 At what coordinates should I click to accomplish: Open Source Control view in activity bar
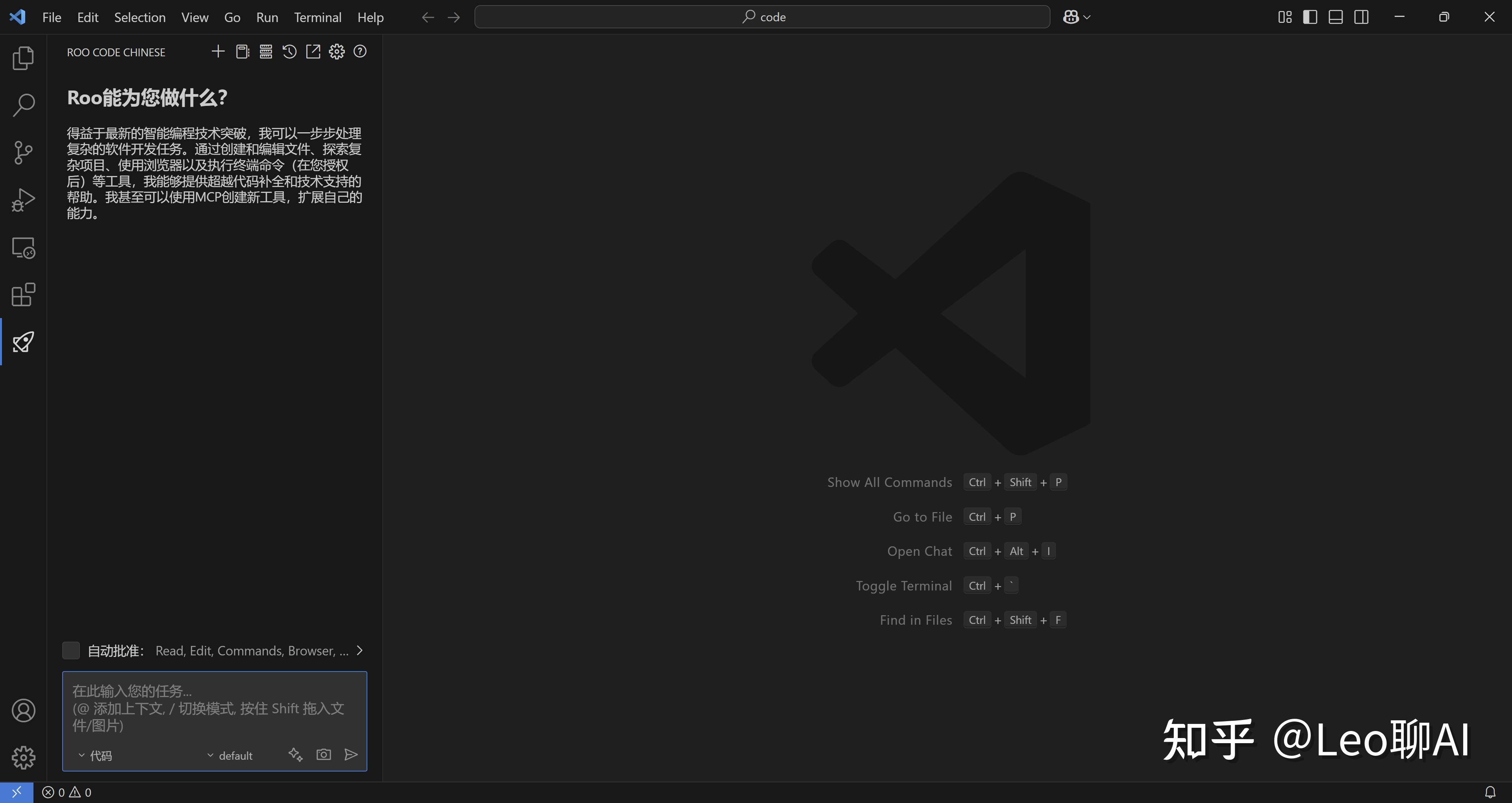[x=24, y=153]
